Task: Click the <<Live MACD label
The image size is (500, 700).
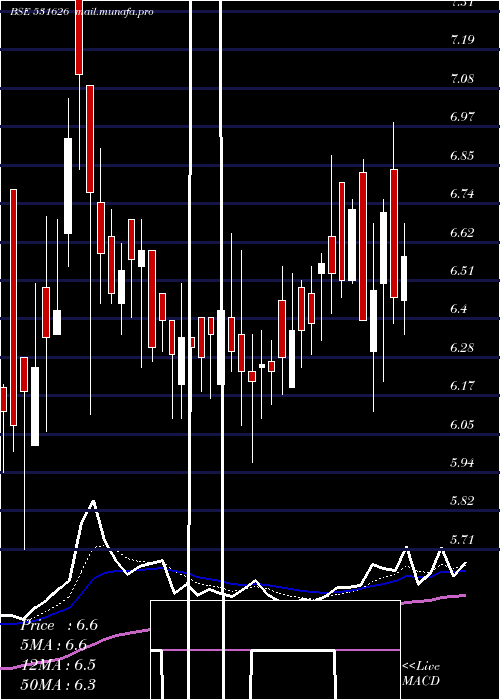Action: [421, 673]
